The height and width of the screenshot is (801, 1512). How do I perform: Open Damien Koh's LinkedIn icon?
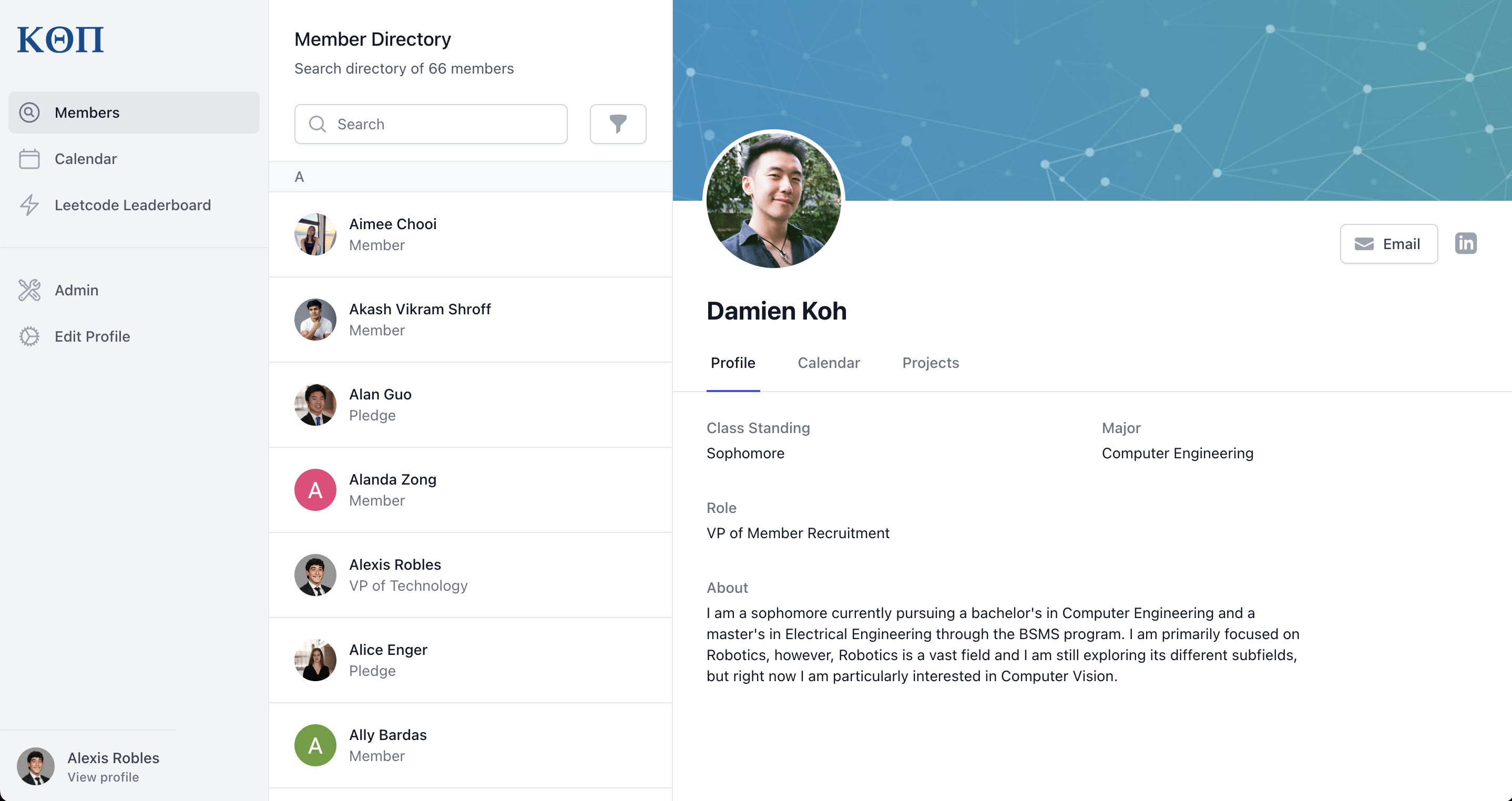pos(1465,243)
